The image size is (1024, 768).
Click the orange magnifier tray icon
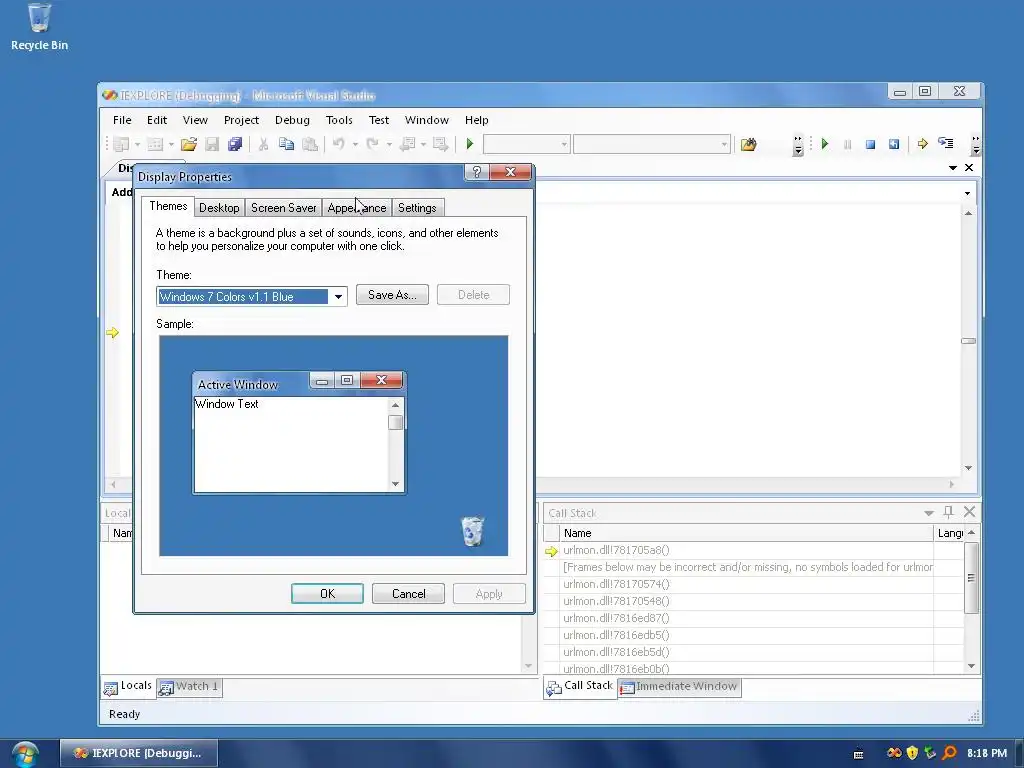pyautogui.click(x=949, y=753)
